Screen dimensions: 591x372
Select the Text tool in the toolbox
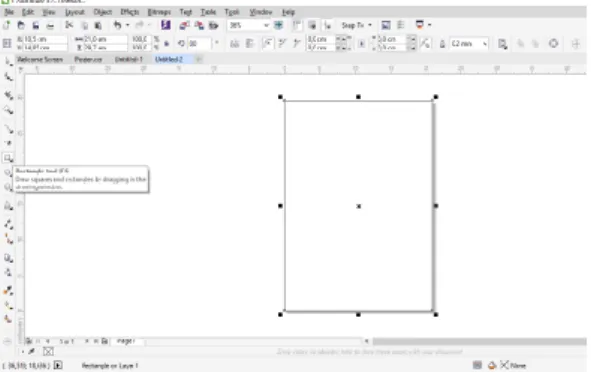pos(8,206)
